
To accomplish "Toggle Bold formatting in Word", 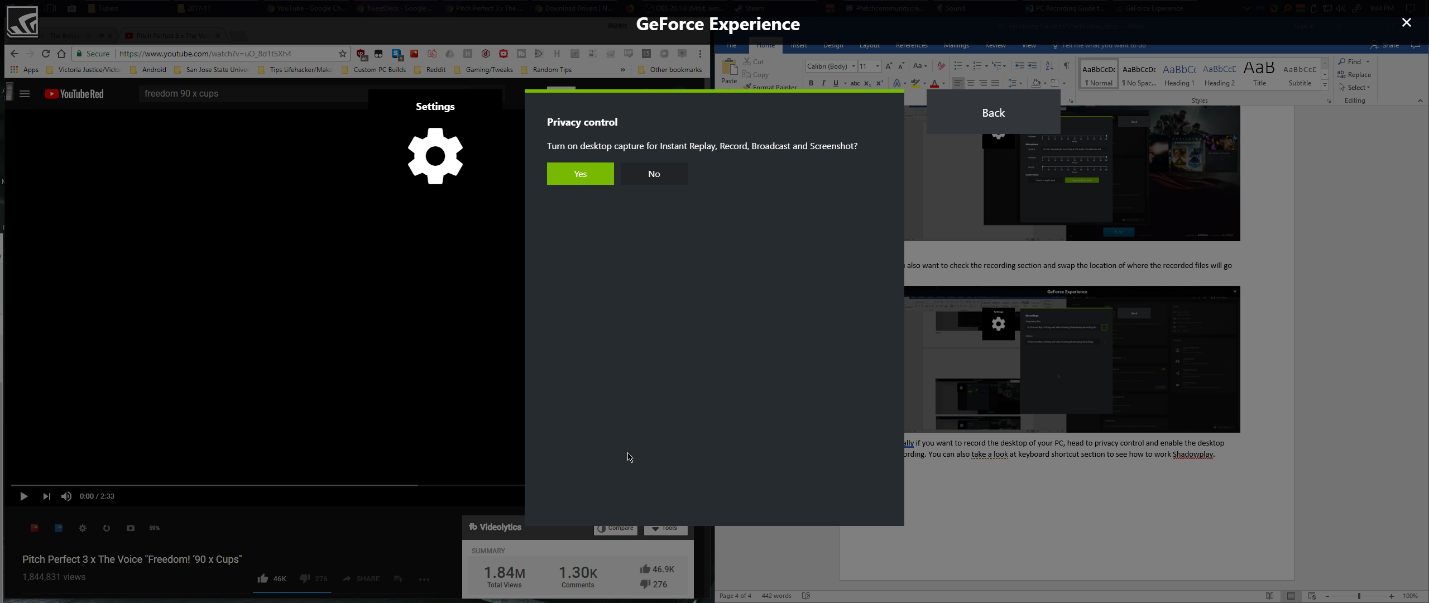I will (x=811, y=83).
